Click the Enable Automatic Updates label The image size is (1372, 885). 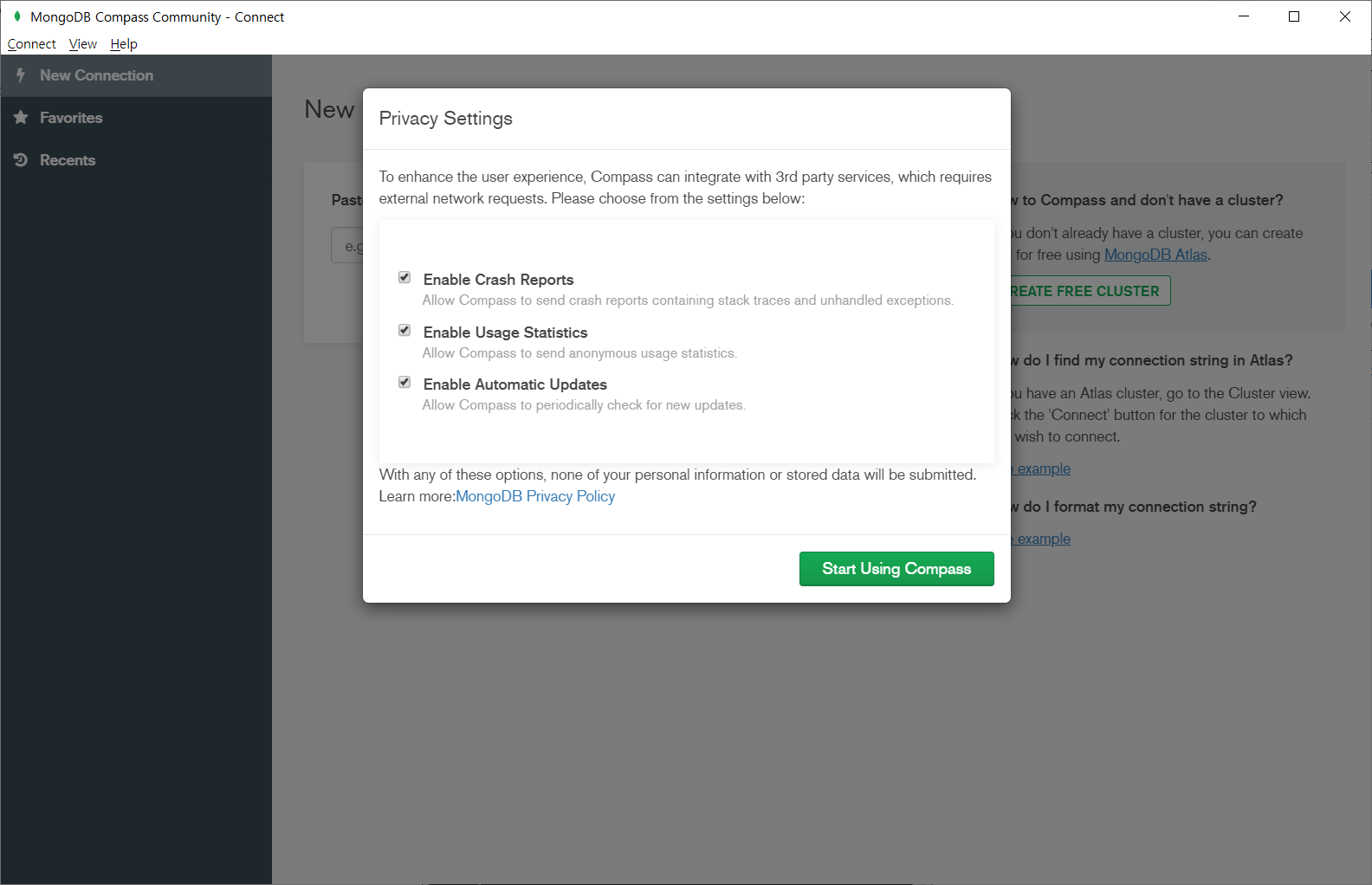[x=514, y=384]
